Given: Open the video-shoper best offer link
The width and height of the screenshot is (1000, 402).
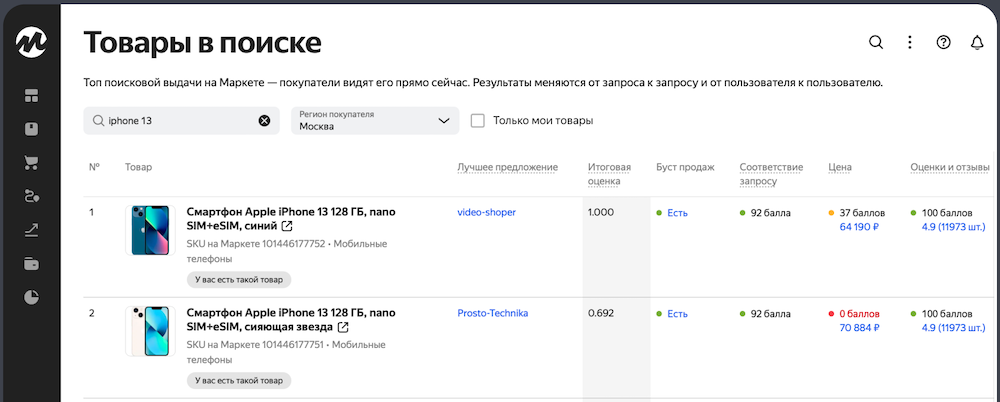Looking at the screenshot, I should [489, 212].
